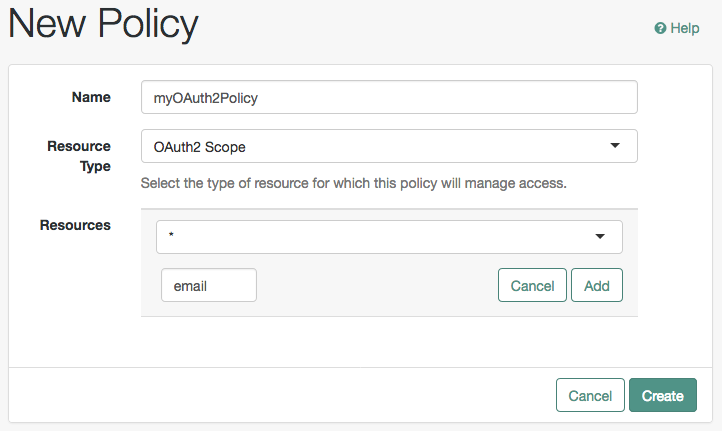Select the myOAuth2Policy text in the Name field
The height and width of the screenshot is (431, 722).
point(205,98)
